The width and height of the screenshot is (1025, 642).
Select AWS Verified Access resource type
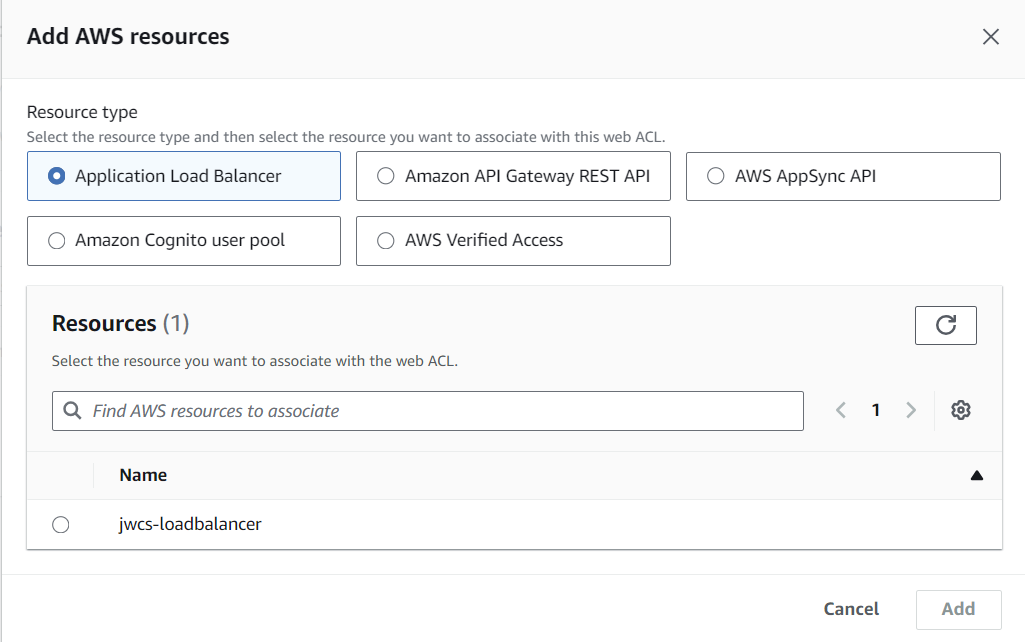(x=513, y=241)
